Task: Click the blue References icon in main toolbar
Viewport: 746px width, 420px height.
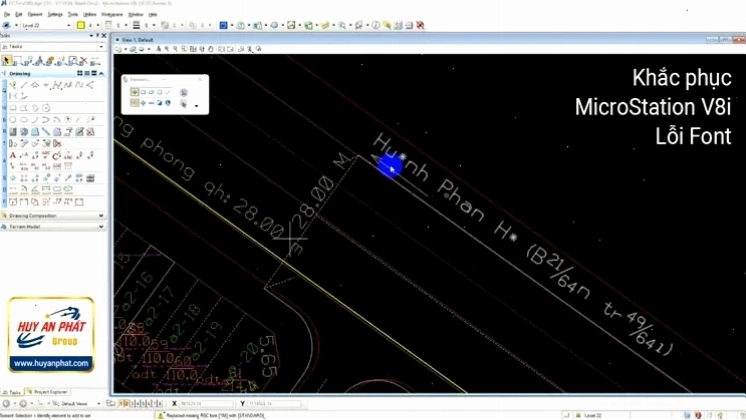Action: coord(223,25)
